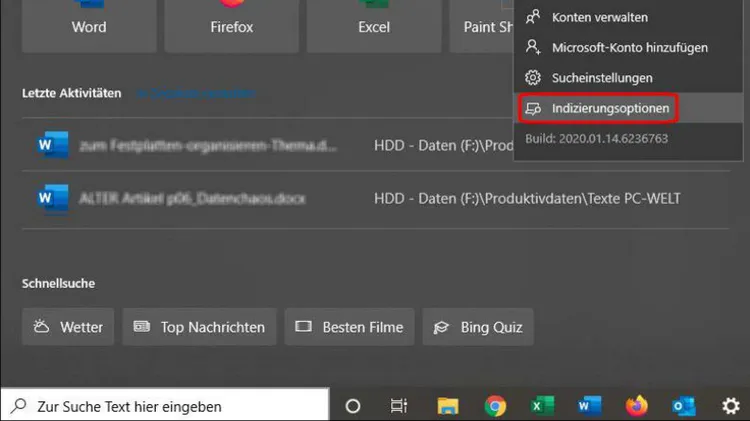Open Konten verwalten entry
Image resolution: width=750 pixels, height=421 pixels.
click(628, 17)
